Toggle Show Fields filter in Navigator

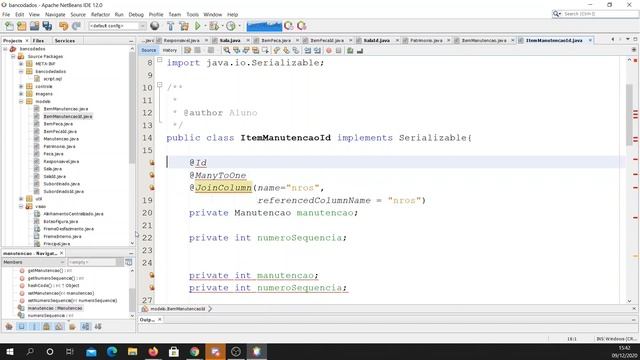pos(22,327)
